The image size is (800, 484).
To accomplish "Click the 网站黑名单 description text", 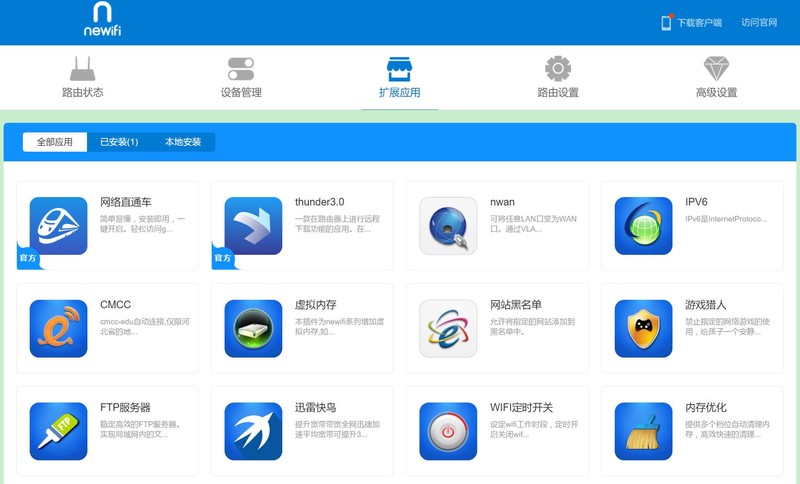I will click(x=532, y=326).
